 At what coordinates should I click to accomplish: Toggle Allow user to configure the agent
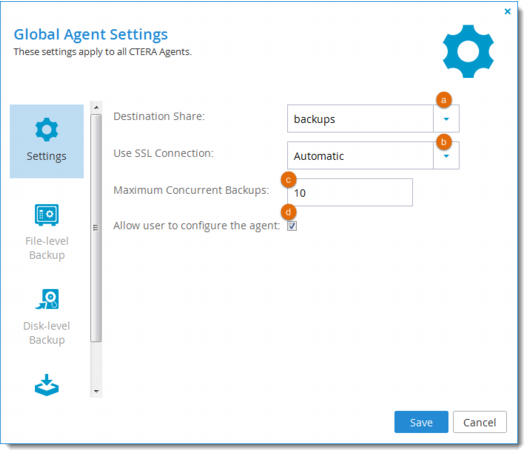coord(292,226)
